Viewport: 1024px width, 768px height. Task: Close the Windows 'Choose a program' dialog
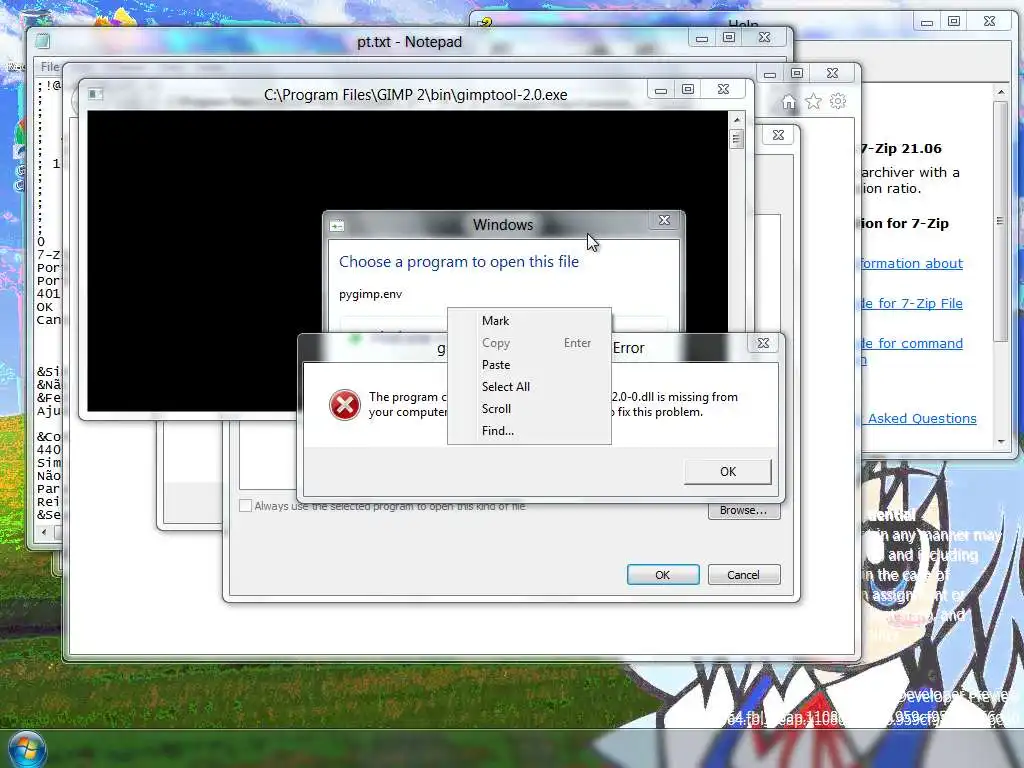tap(664, 220)
